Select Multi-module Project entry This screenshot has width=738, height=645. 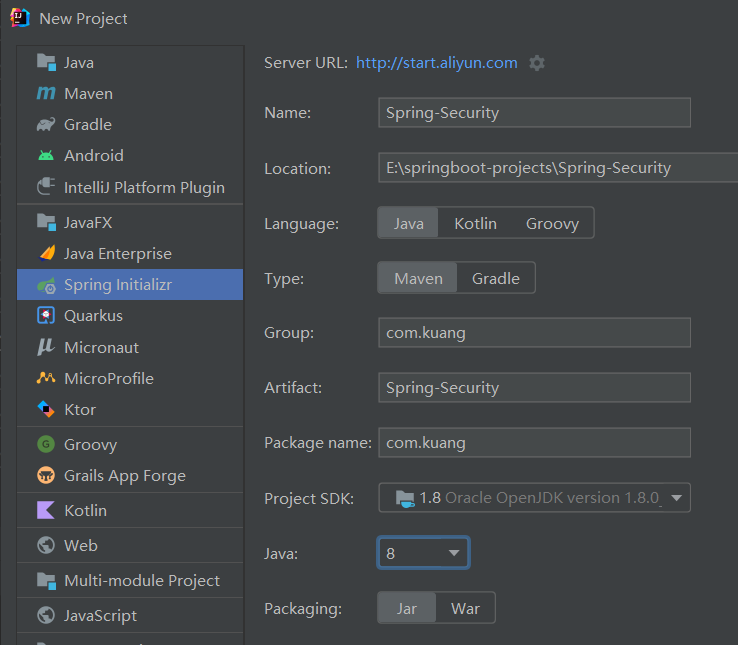(x=130, y=580)
